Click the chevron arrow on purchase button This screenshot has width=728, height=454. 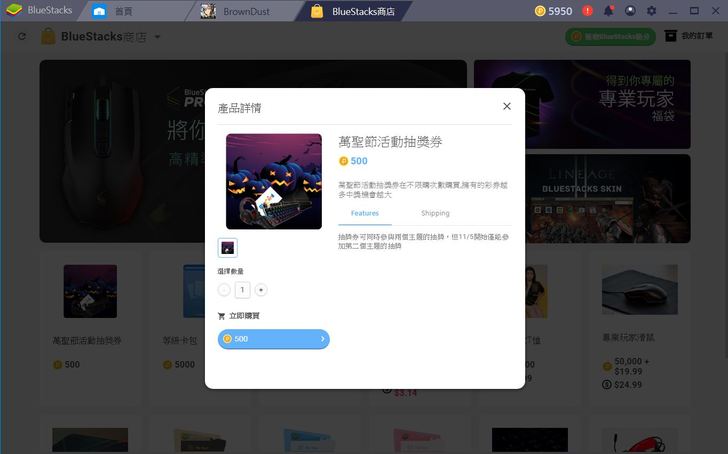pyautogui.click(x=322, y=339)
